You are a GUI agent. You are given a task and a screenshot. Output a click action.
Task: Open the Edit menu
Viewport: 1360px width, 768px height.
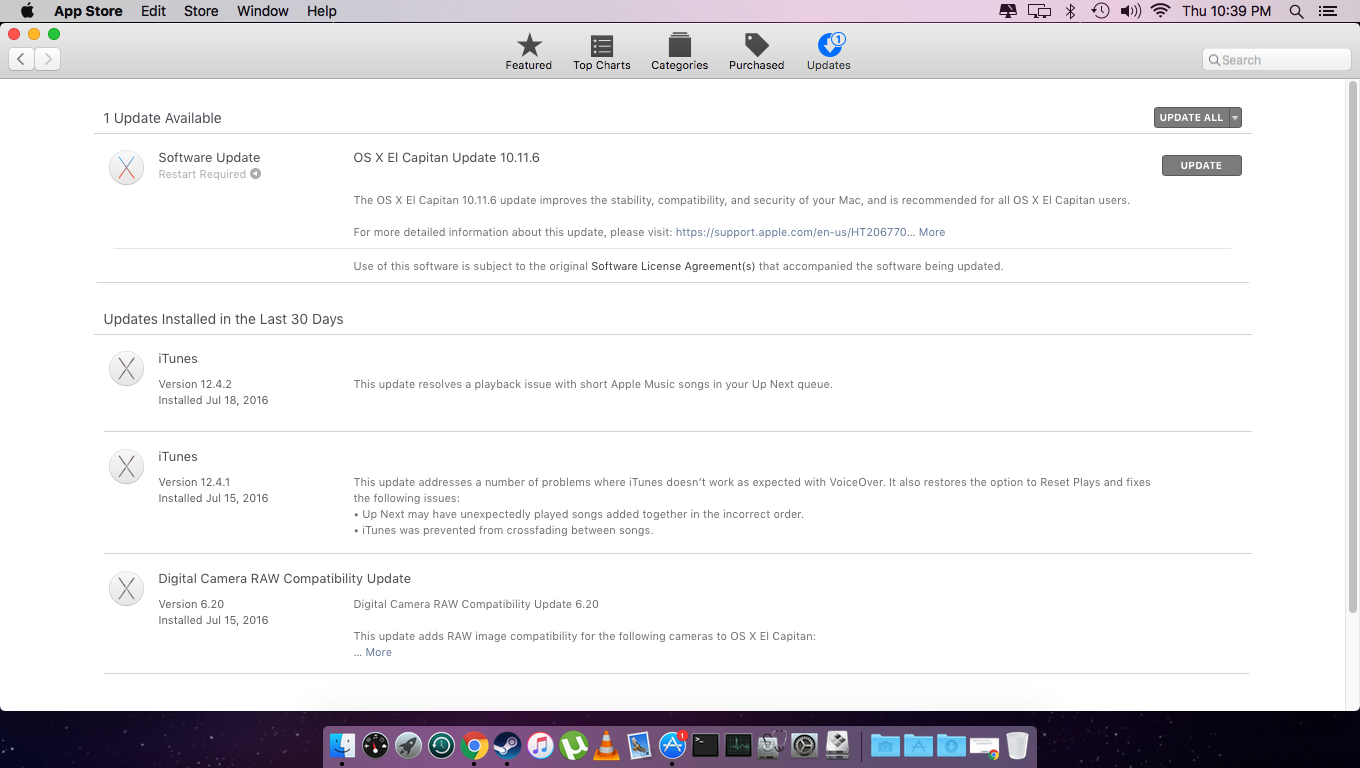(153, 11)
